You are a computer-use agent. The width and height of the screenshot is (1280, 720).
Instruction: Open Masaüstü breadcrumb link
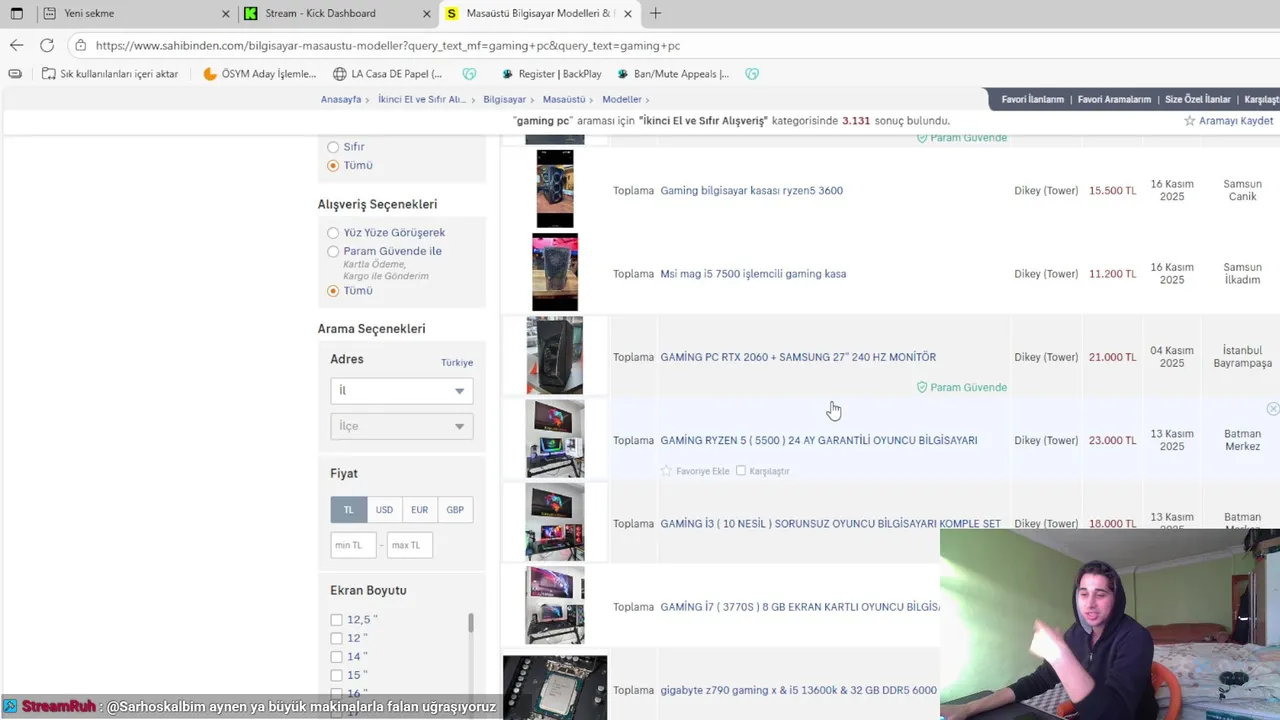click(x=564, y=100)
